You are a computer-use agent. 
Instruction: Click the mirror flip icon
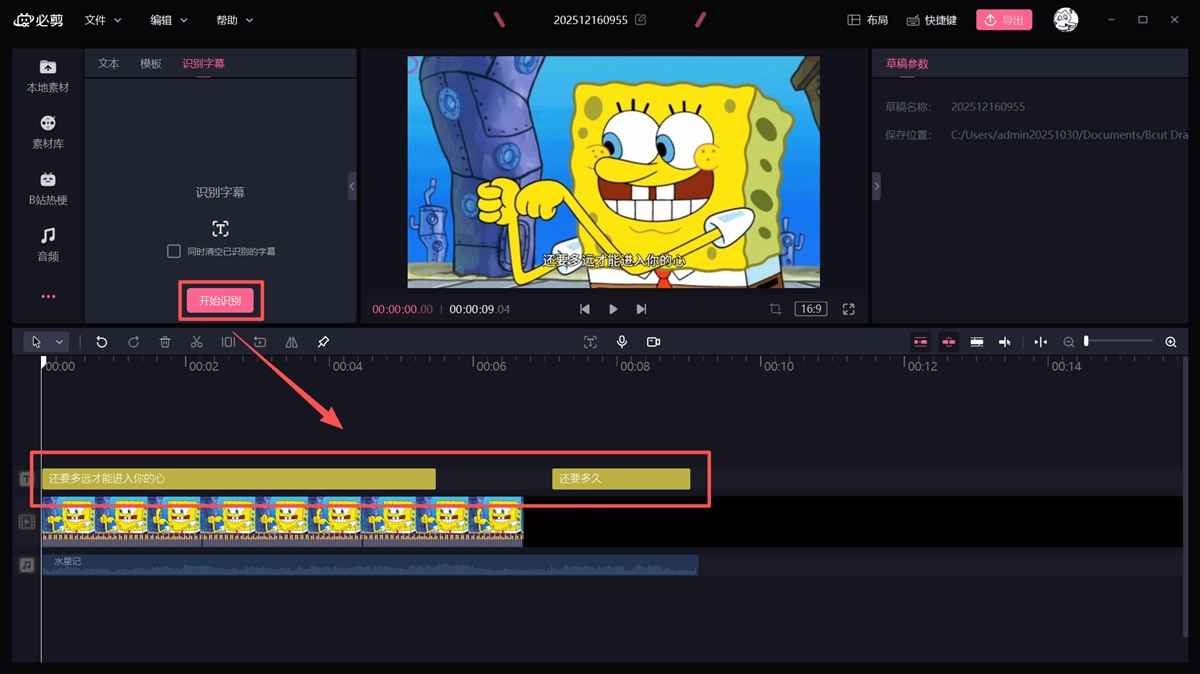[x=291, y=342]
